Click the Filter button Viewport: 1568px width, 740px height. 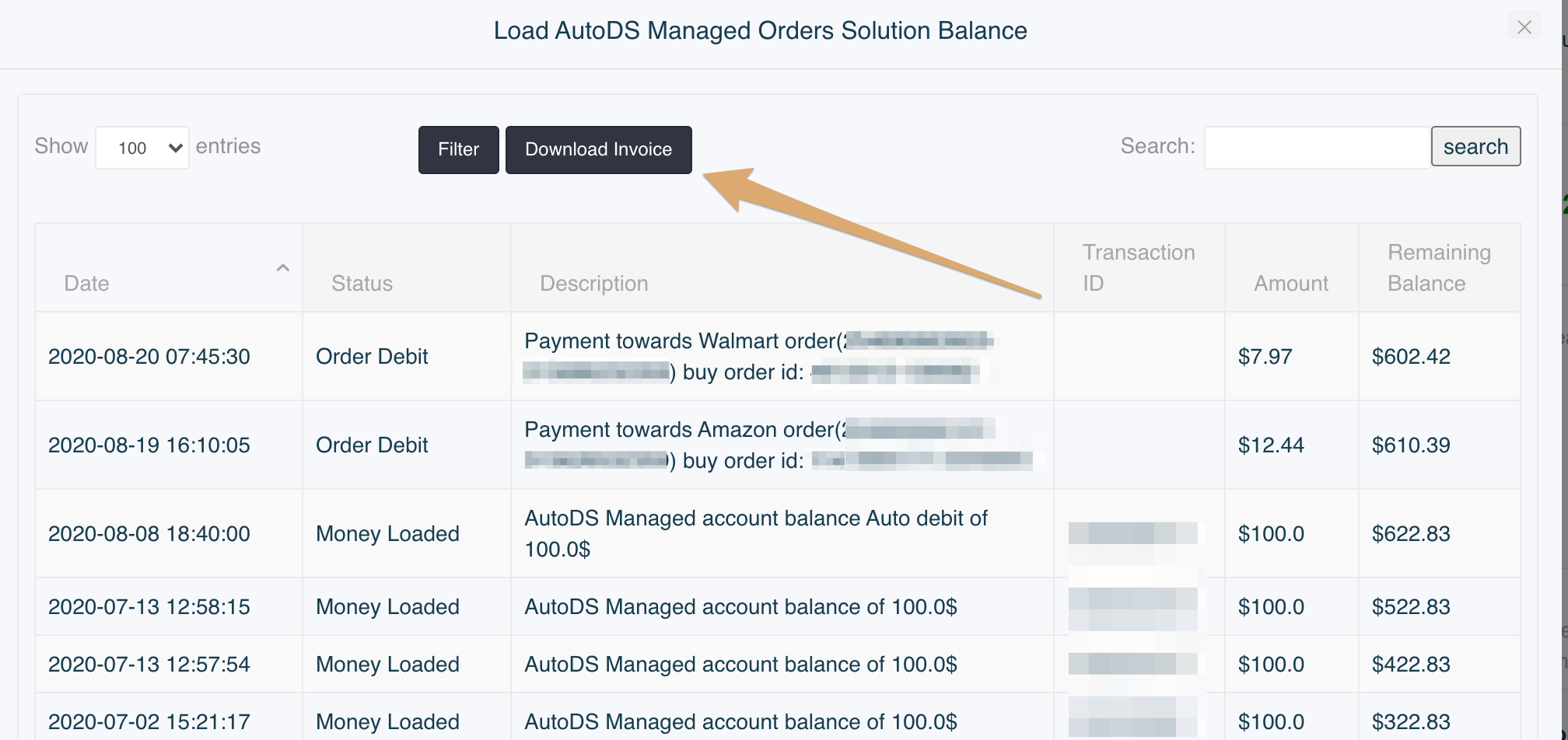click(459, 149)
